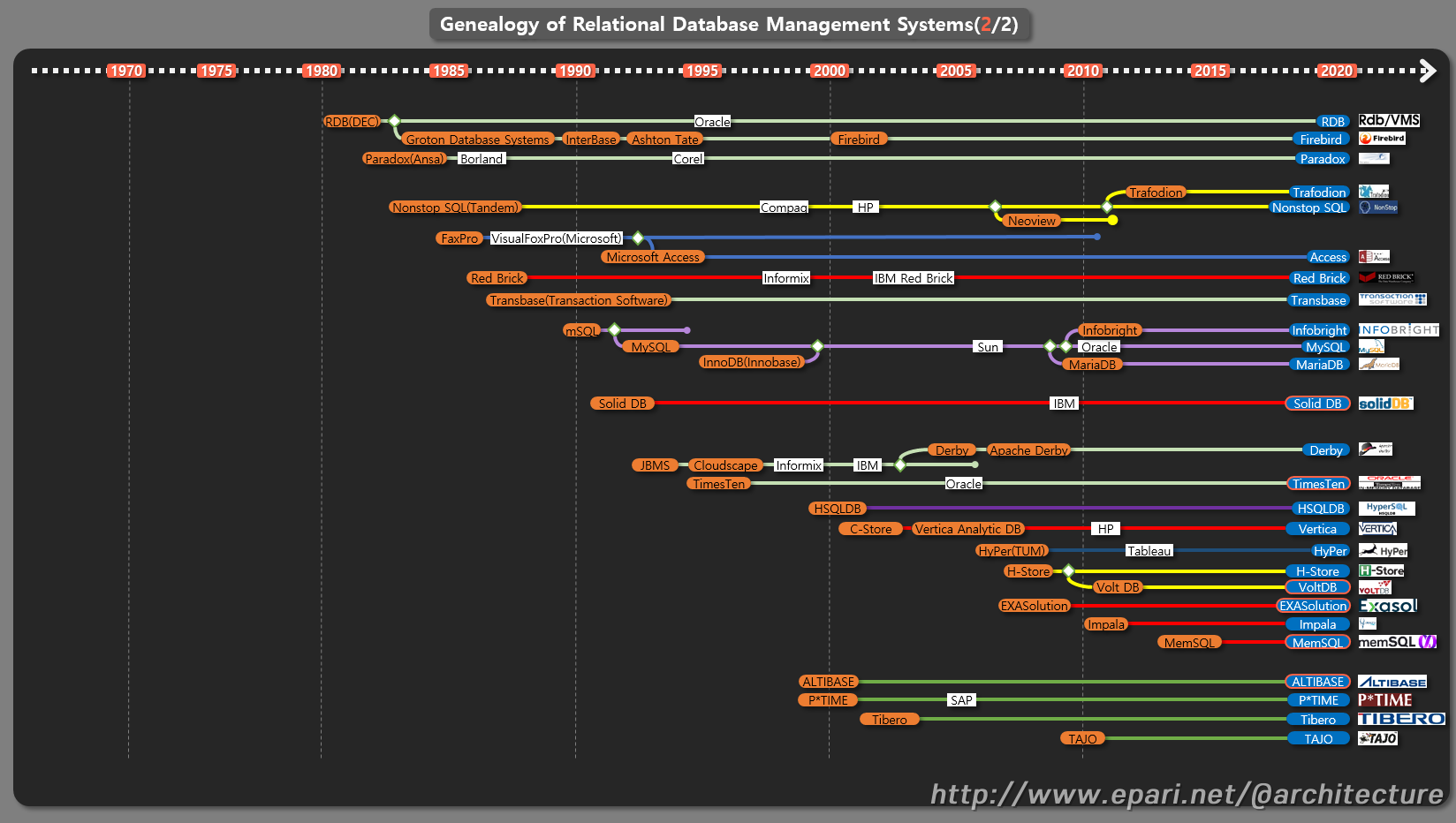
Task: Click the Transaction Software logo
Action: tap(1392, 299)
